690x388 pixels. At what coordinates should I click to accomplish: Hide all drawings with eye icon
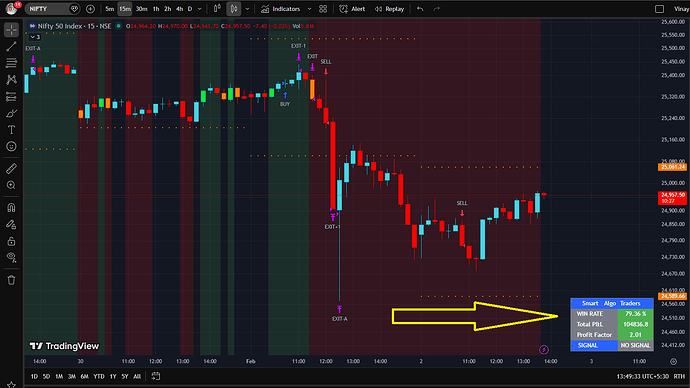[x=11, y=258]
